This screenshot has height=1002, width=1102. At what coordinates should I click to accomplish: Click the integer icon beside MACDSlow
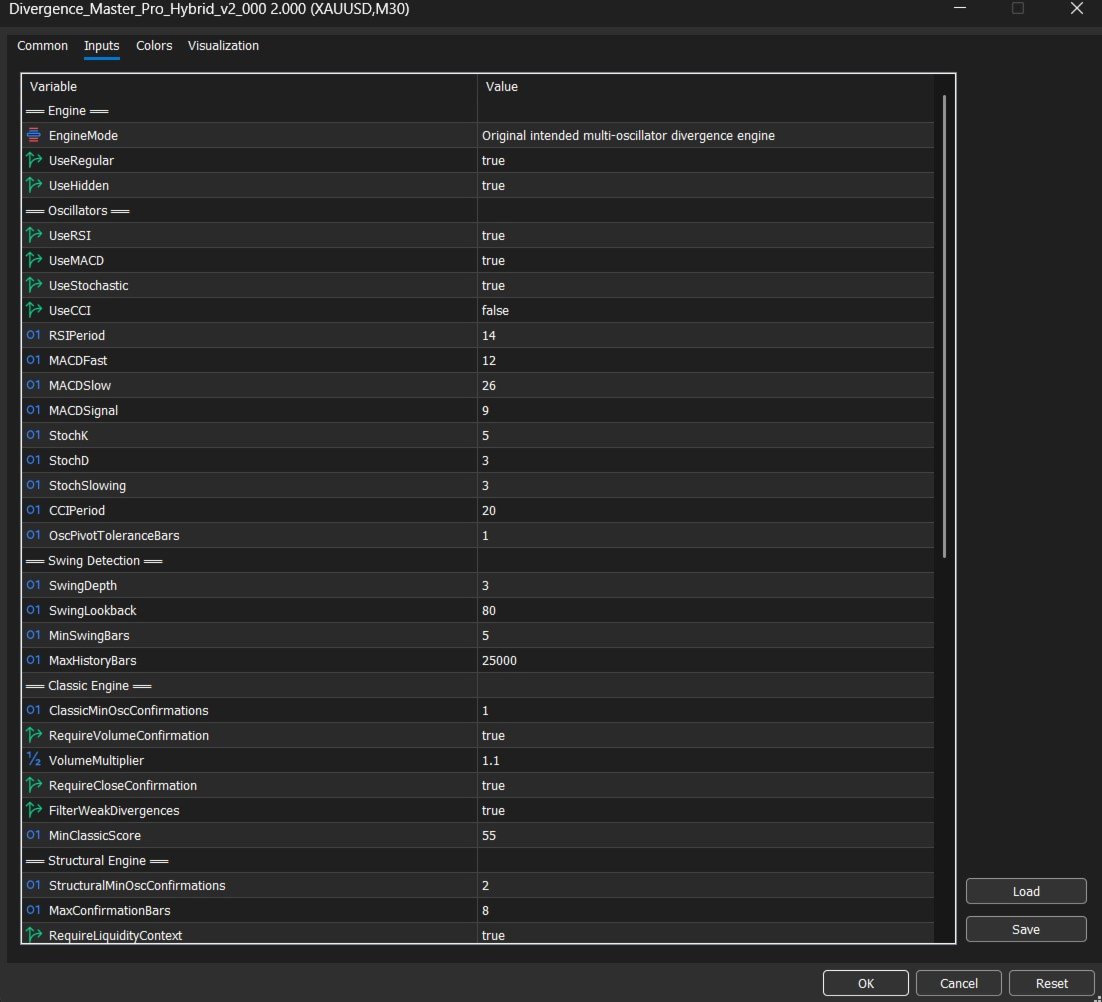tap(33, 385)
